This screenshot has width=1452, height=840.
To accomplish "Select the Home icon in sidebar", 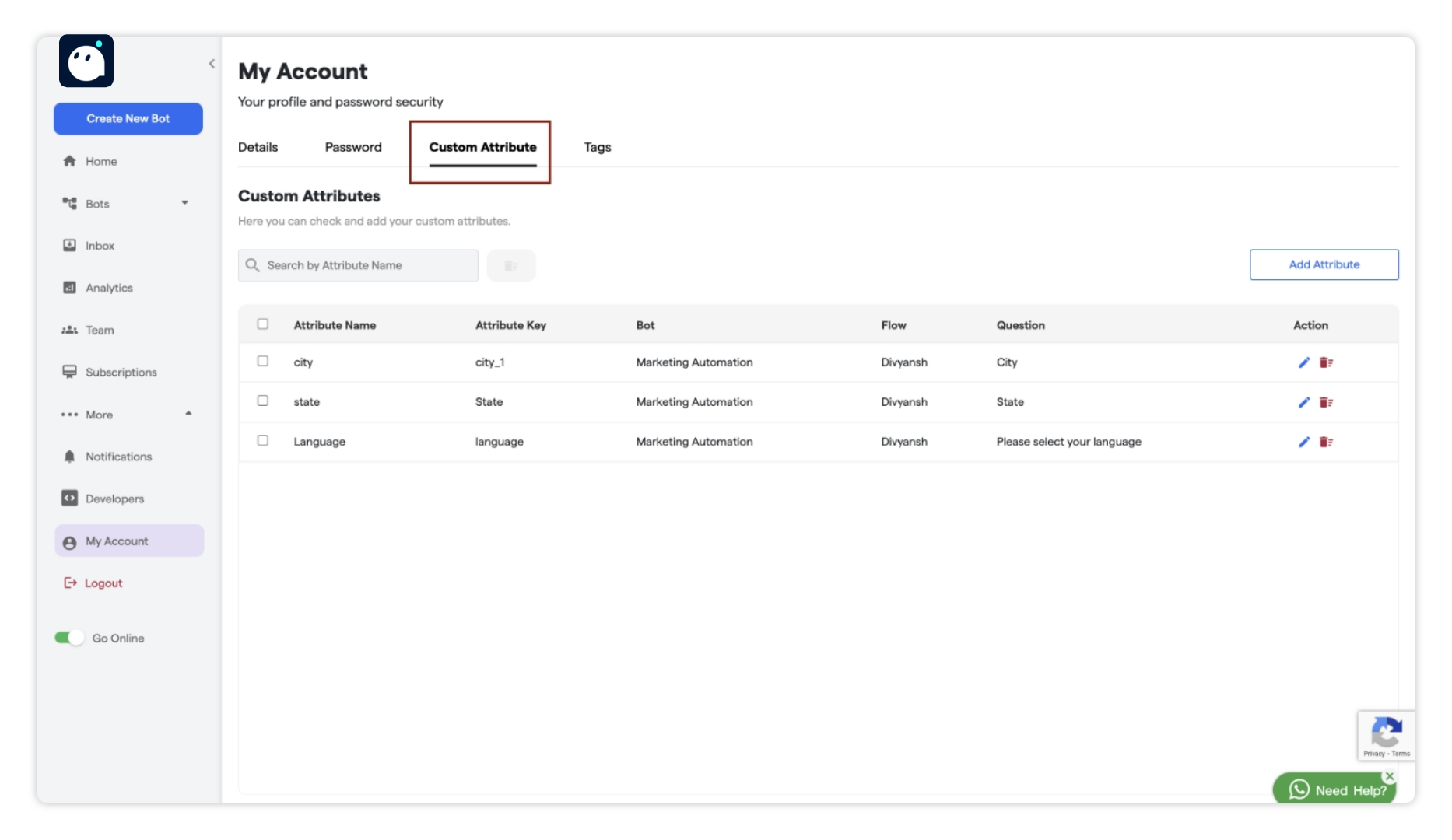I will coord(71,161).
